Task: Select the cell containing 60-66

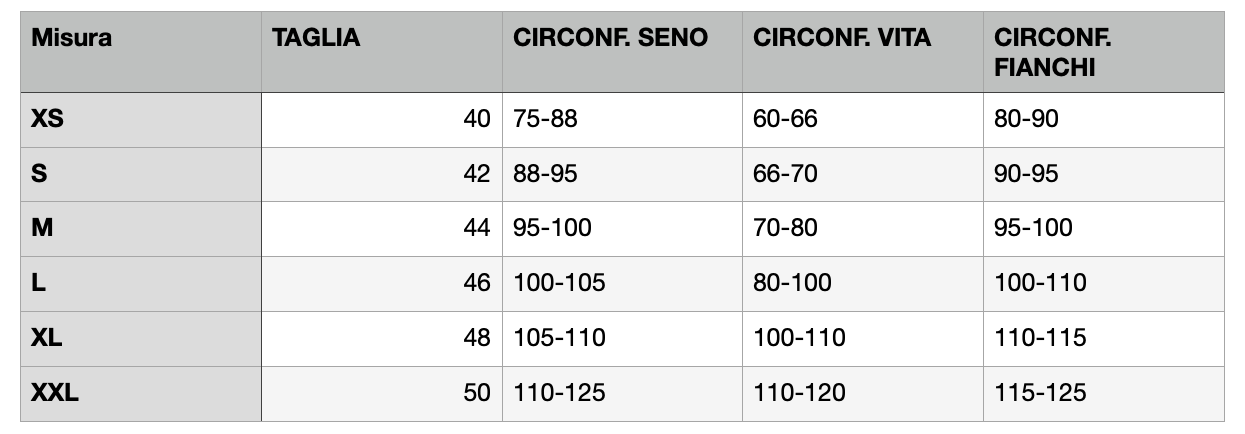Action: click(863, 119)
